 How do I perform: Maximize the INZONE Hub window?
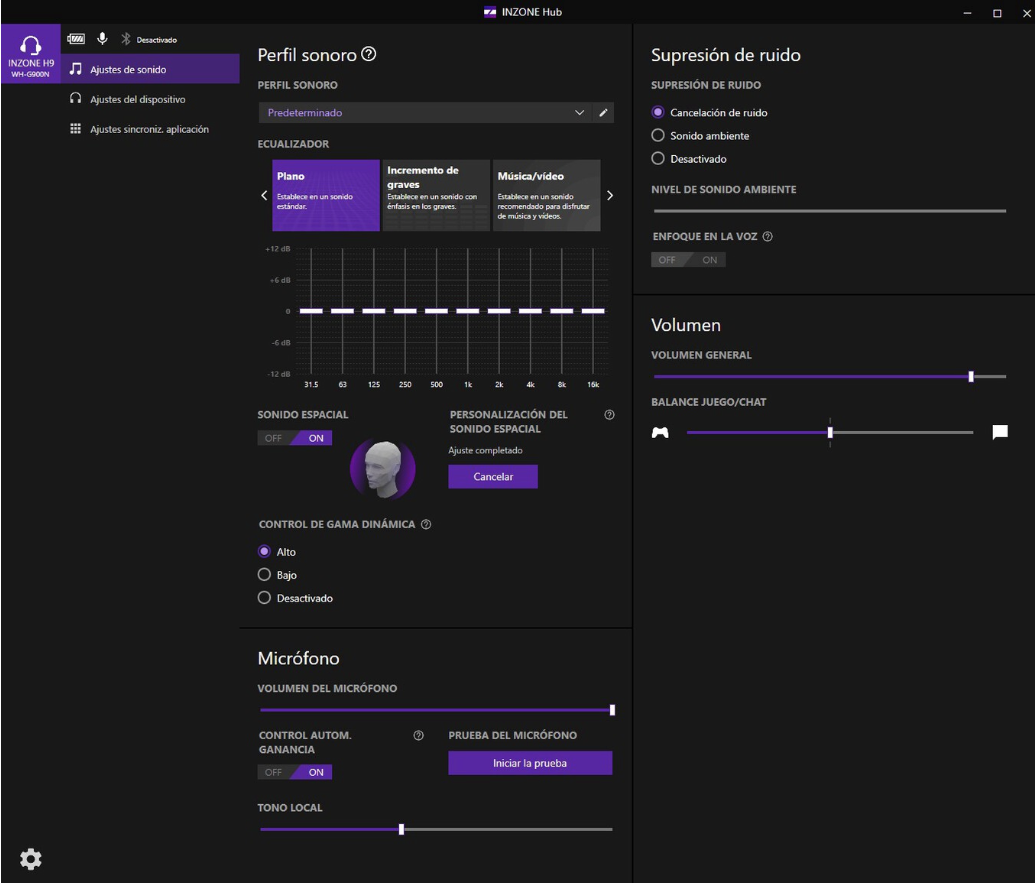pos(997,13)
